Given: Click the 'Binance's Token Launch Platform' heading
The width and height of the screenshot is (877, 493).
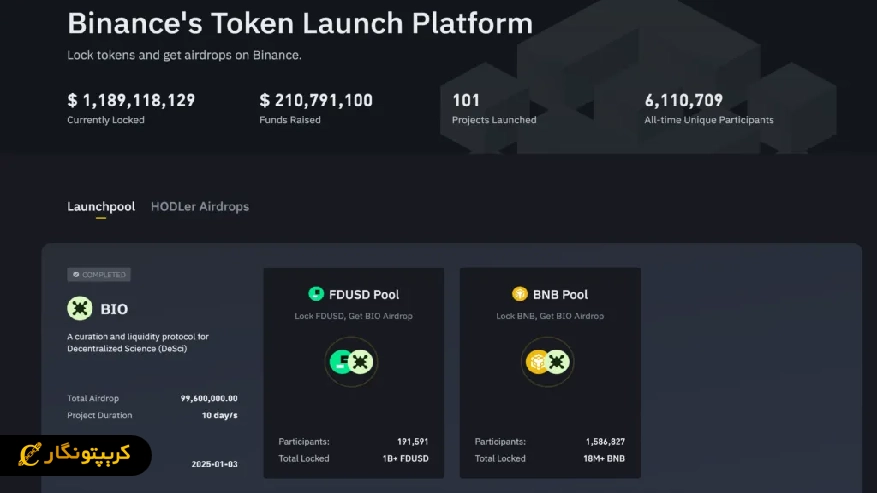Looking at the screenshot, I should (x=300, y=24).
